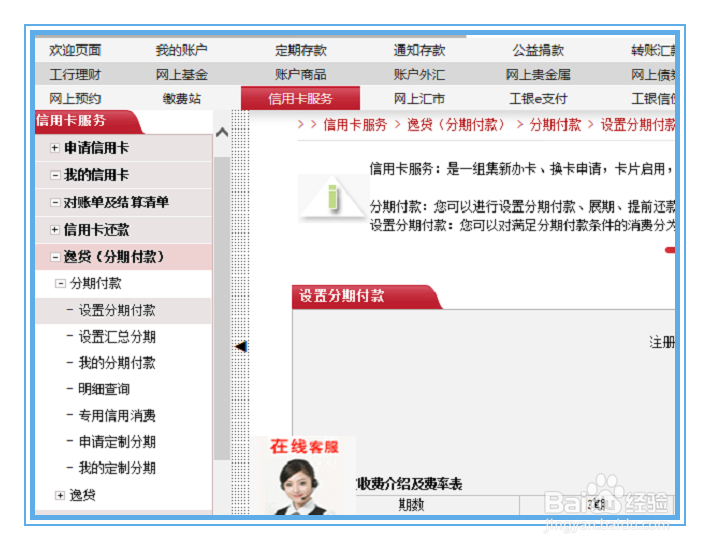Open 我的定制分期 in sidebar
The width and height of the screenshot is (710, 550).
tap(117, 468)
